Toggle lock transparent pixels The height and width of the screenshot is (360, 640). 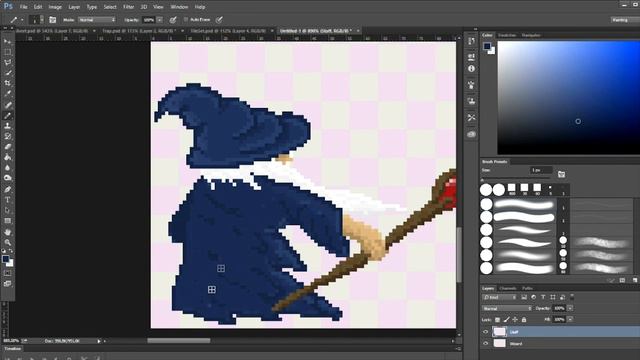497,320
